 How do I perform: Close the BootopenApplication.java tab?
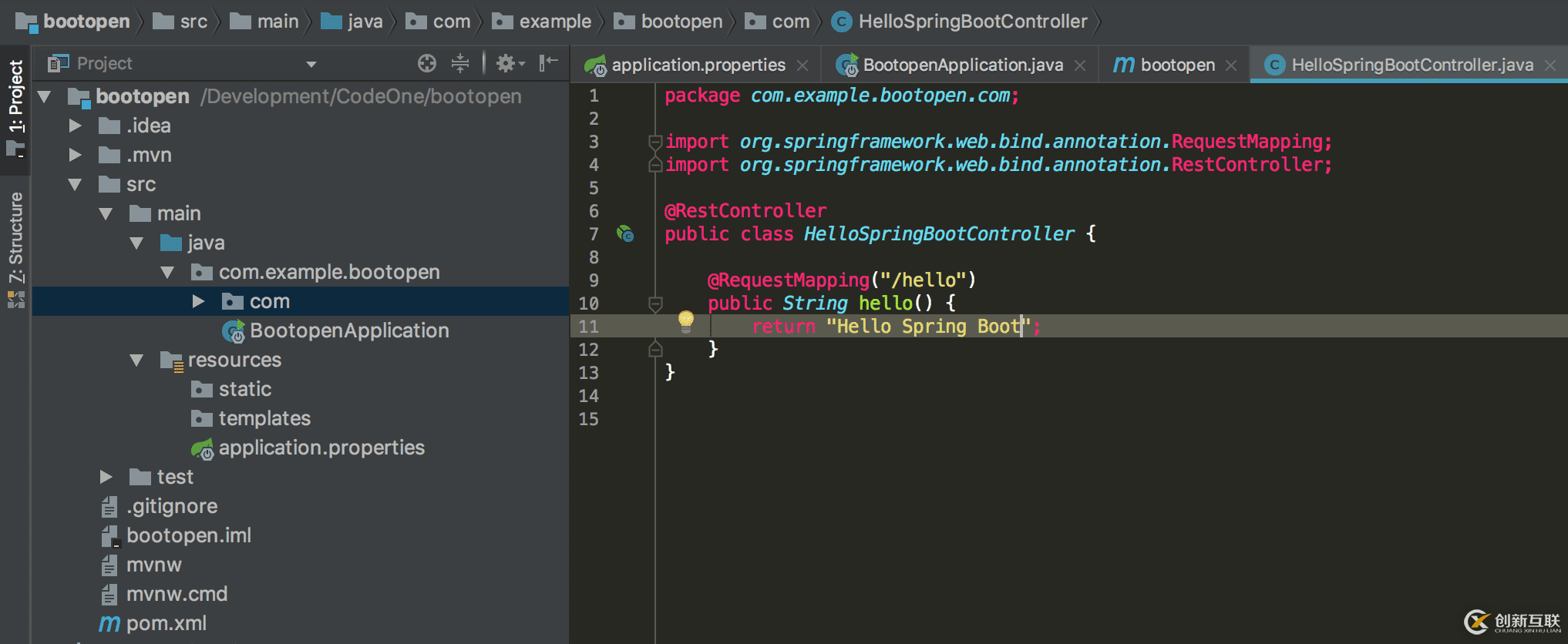pyautogui.click(x=1080, y=65)
